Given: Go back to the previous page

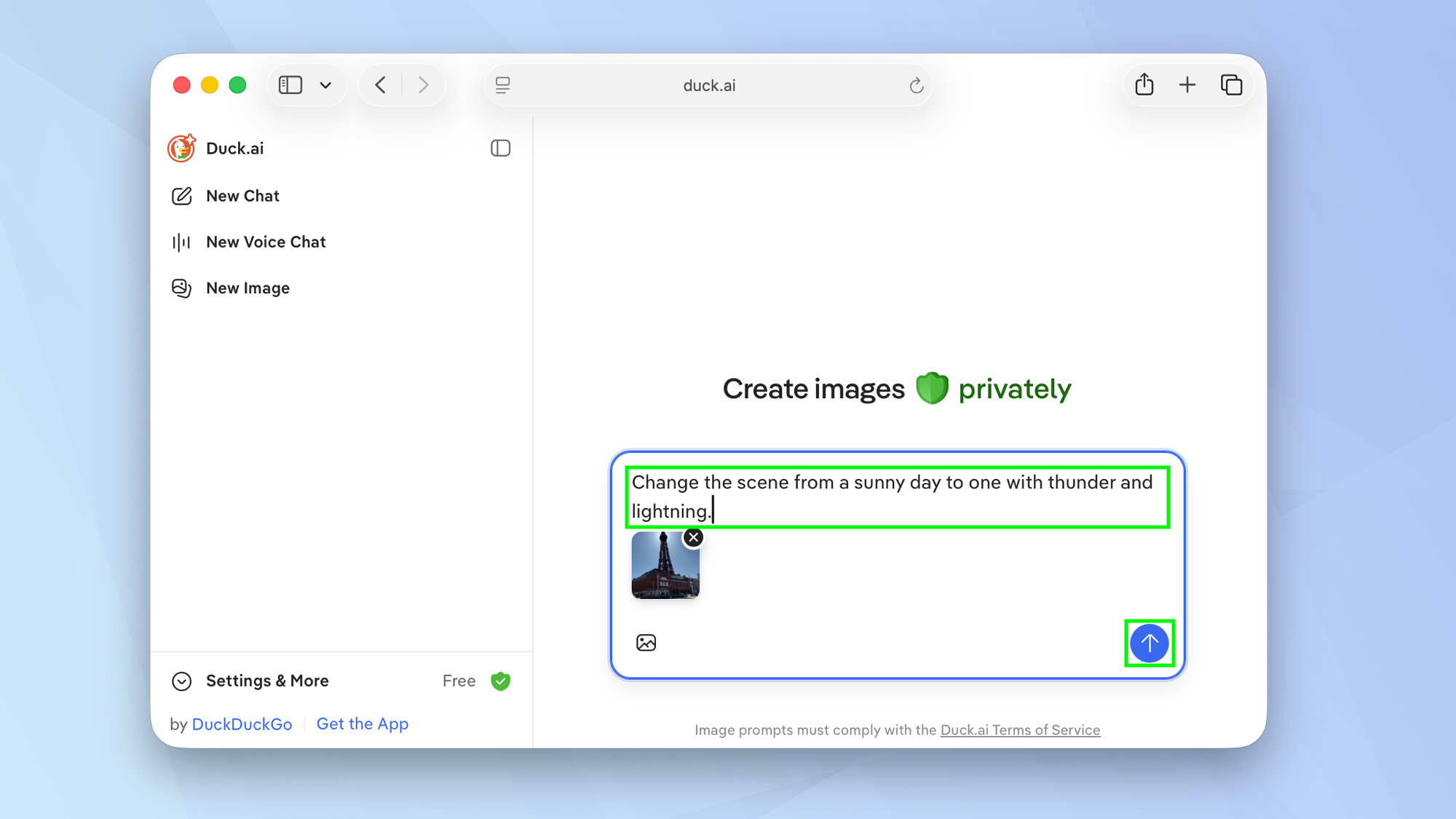Looking at the screenshot, I should [379, 84].
